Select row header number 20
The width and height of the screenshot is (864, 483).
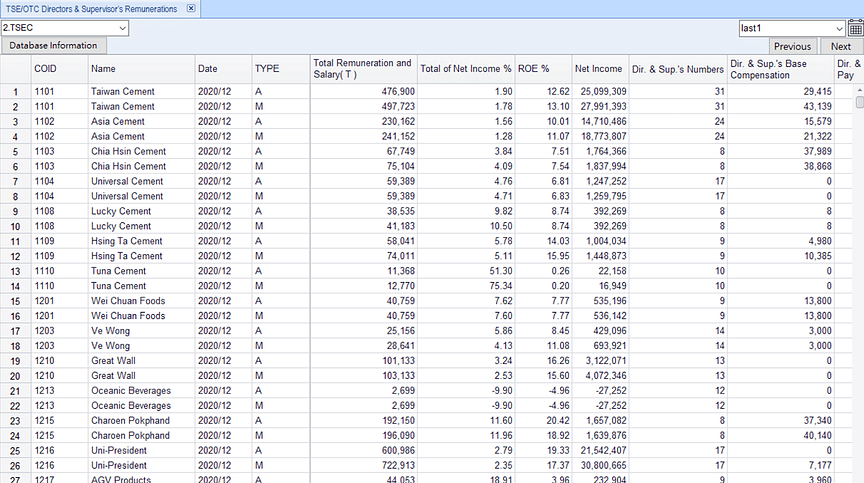[x=15, y=376]
